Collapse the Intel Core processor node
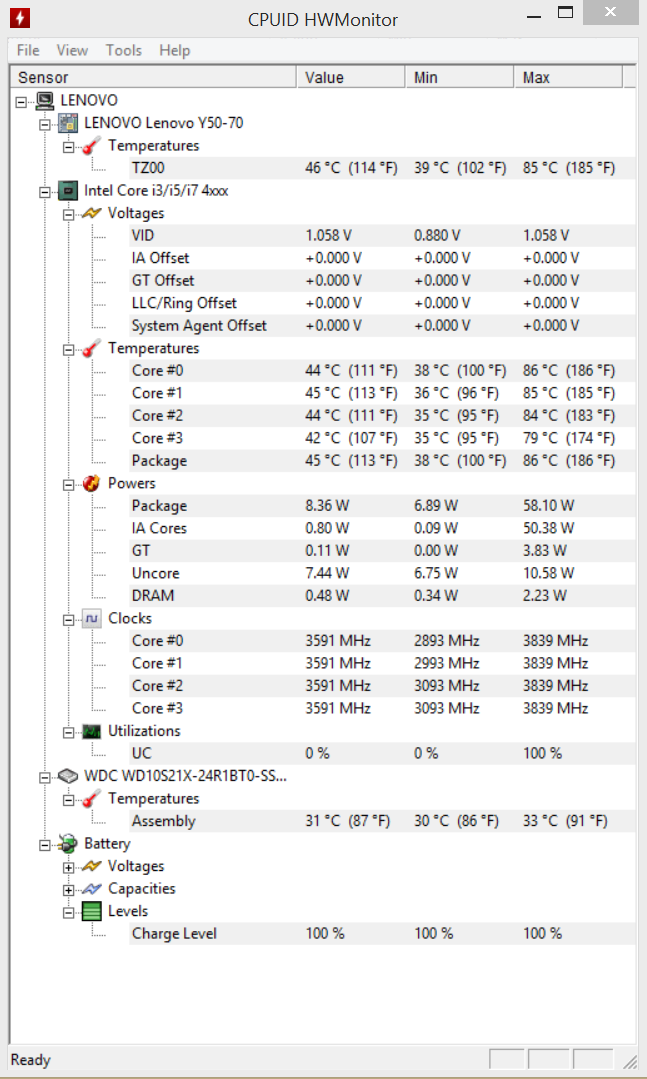Viewport: 647px width, 1079px height. click(x=45, y=192)
